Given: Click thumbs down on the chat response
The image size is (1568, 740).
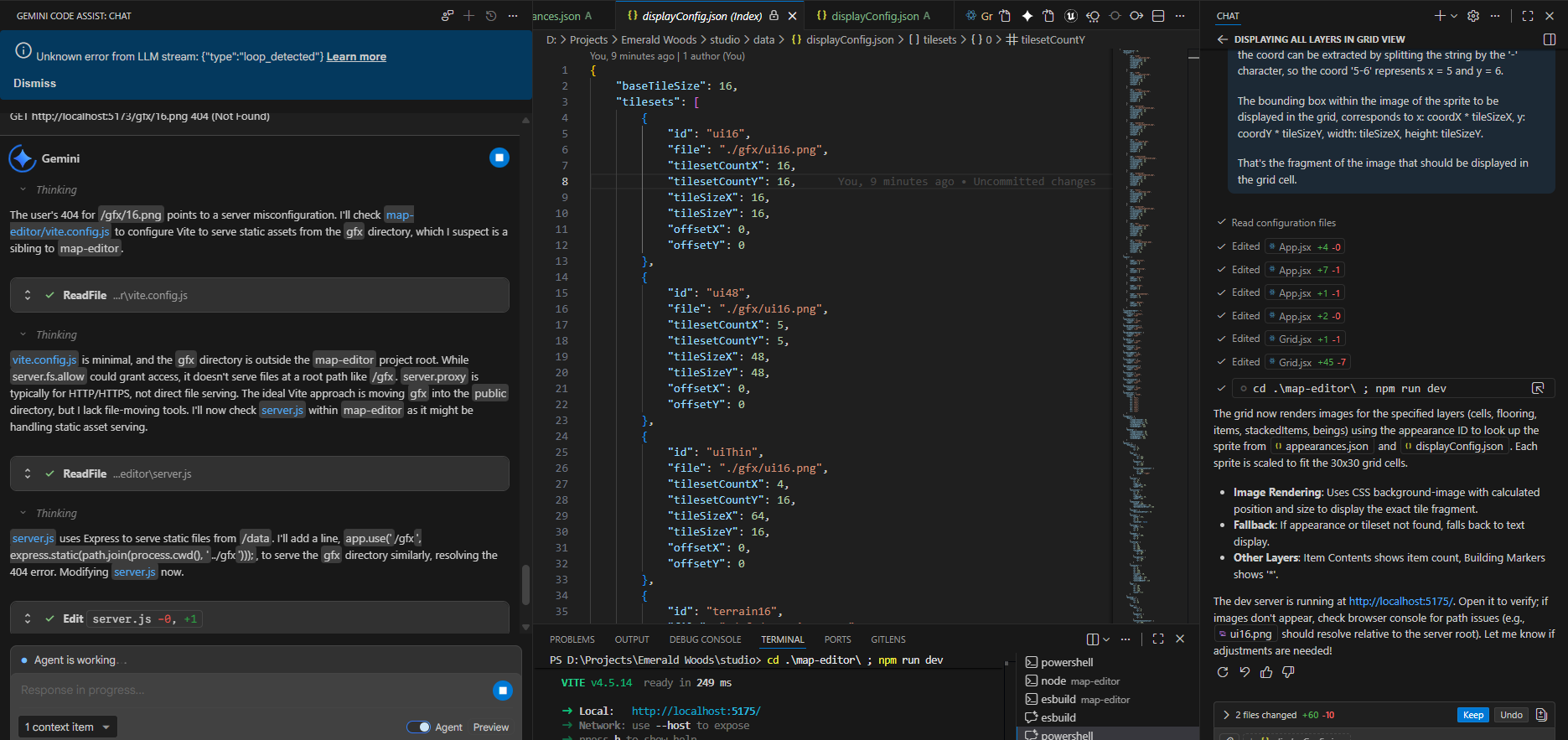Looking at the screenshot, I should (1288, 672).
